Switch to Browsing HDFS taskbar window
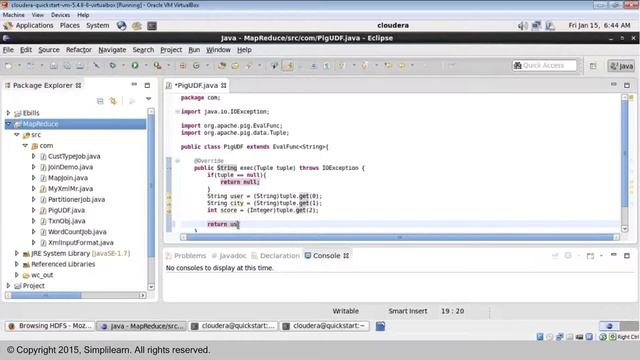This screenshot has height=360, width=640. point(50,326)
